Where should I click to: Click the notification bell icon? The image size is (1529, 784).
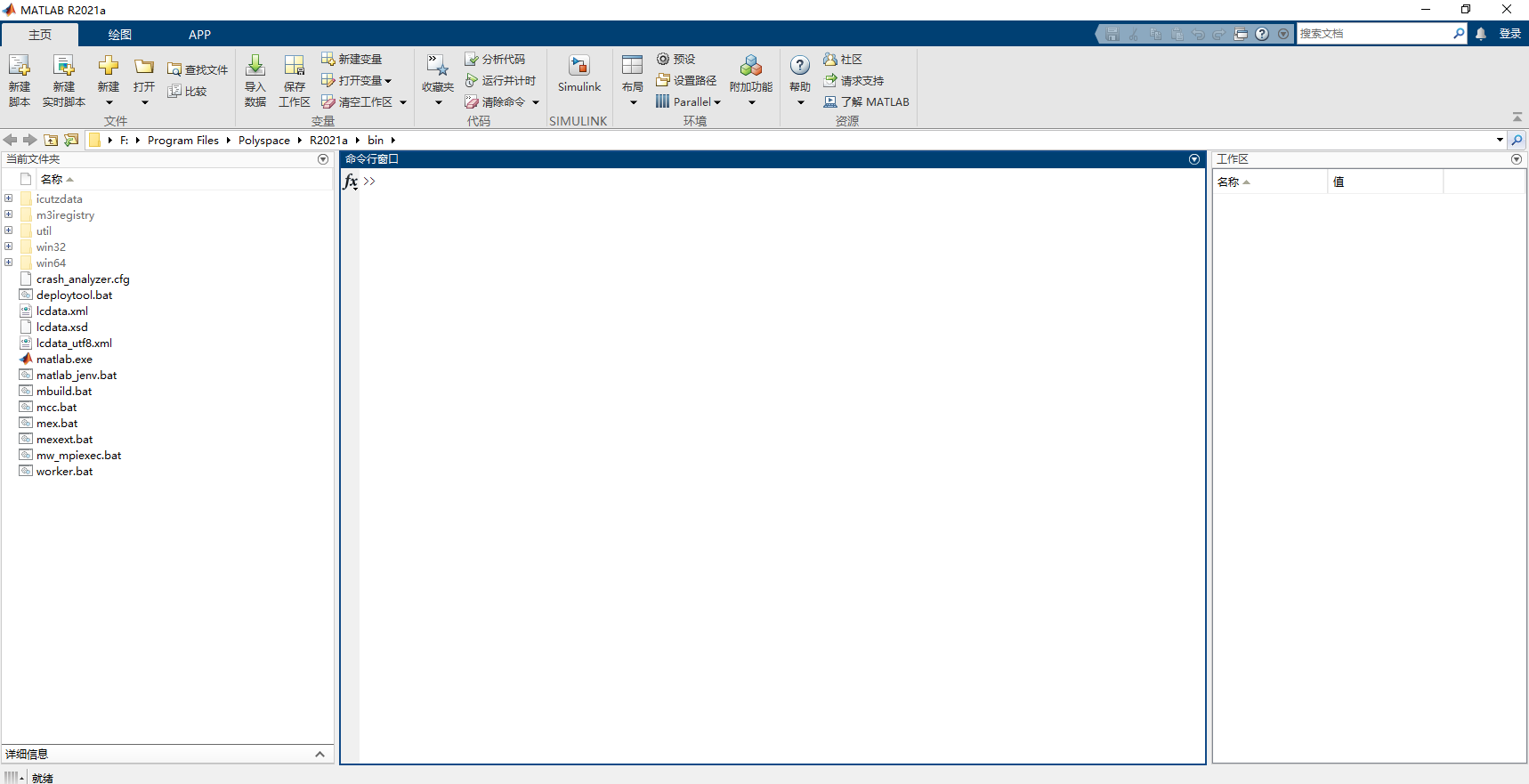point(1481,34)
